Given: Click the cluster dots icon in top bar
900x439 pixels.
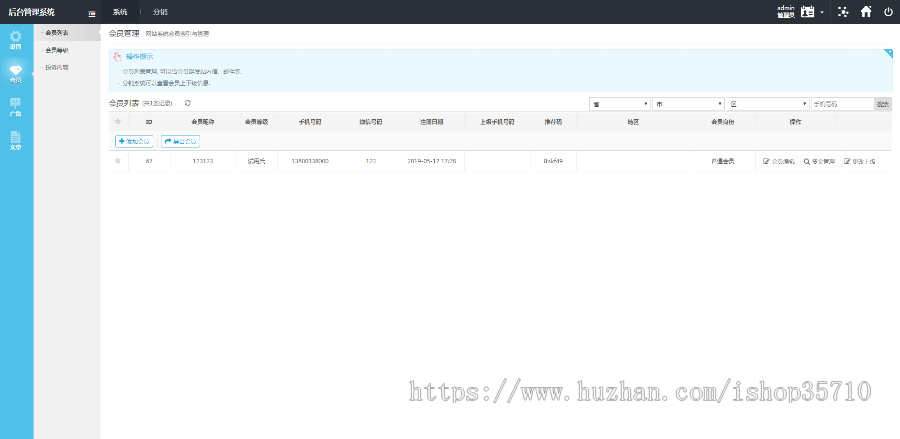Looking at the screenshot, I should pyautogui.click(x=843, y=11).
